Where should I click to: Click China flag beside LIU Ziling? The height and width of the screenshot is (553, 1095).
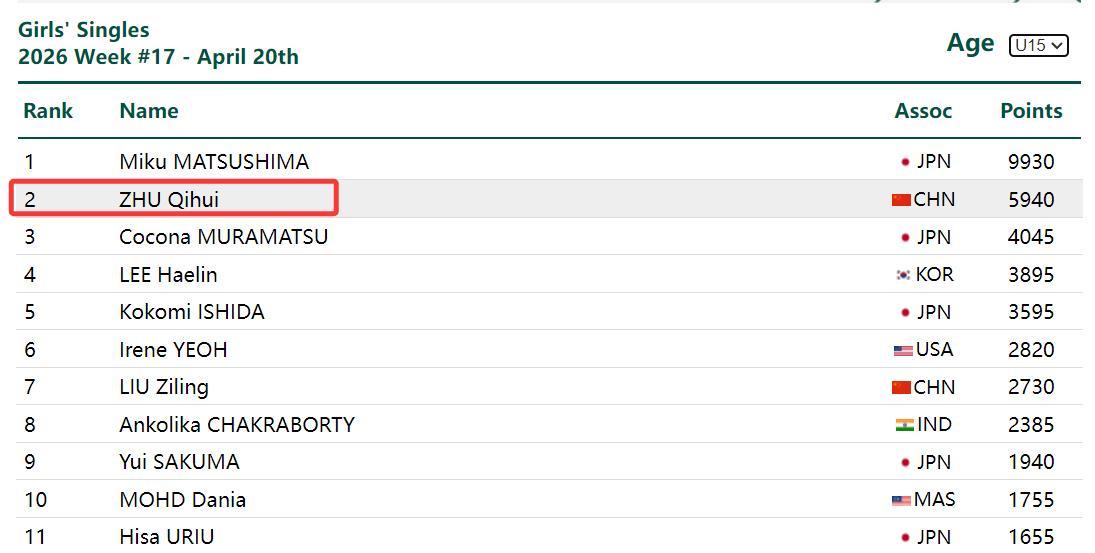[901, 387]
